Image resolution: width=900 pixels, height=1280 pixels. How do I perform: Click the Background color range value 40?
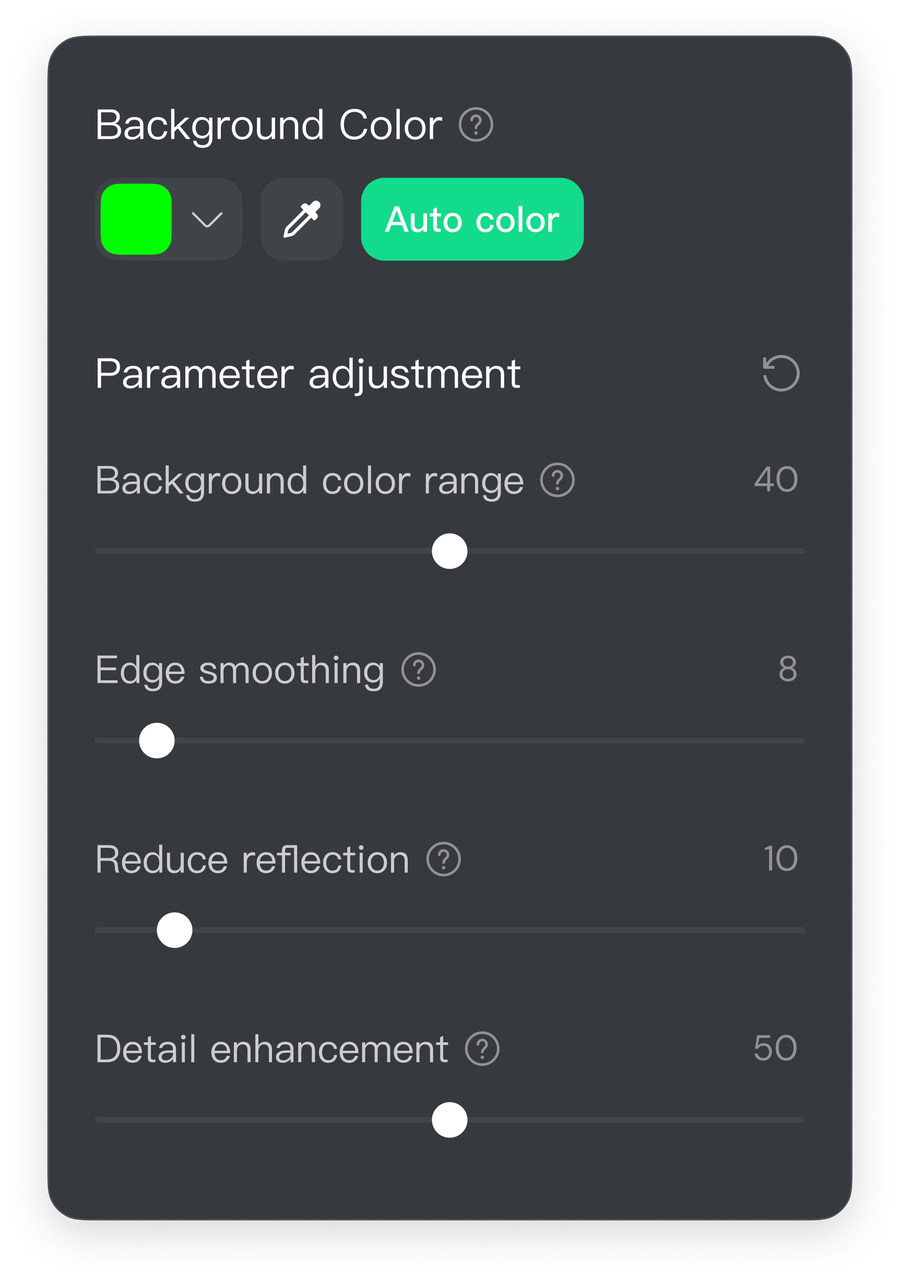coord(776,480)
